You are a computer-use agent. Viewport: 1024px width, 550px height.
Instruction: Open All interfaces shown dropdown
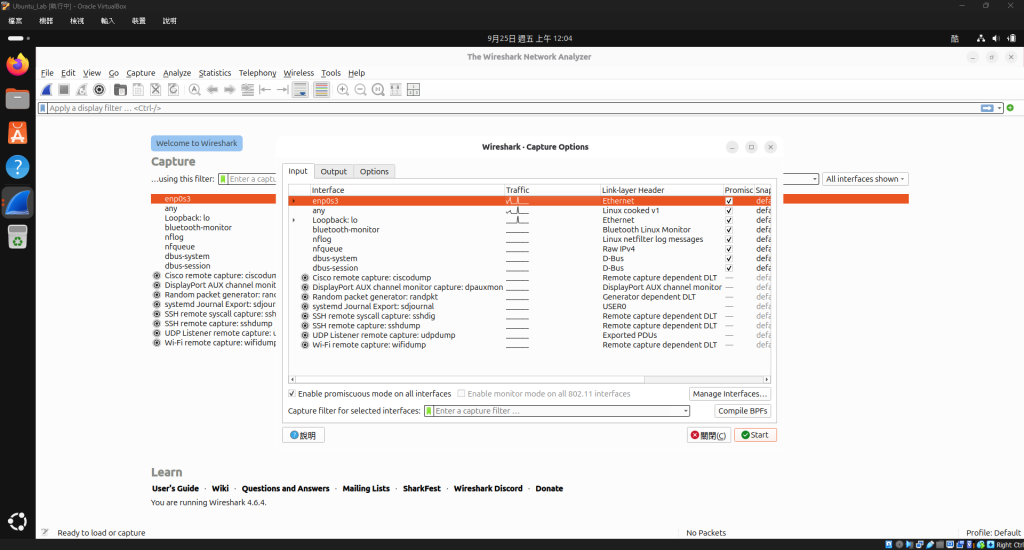pyautogui.click(x=865, y=179)
